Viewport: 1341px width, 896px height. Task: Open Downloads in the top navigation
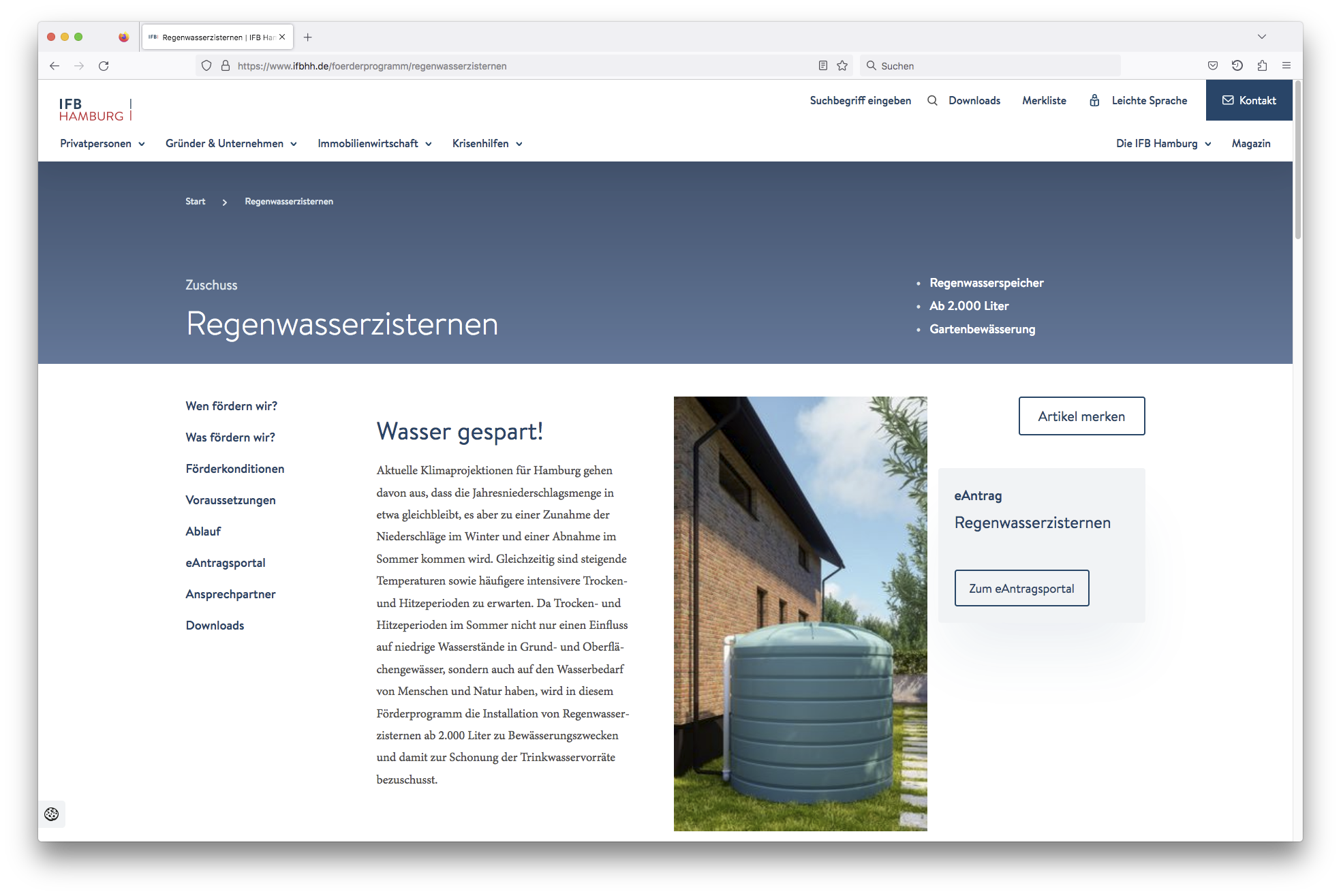tap(974, 101)
